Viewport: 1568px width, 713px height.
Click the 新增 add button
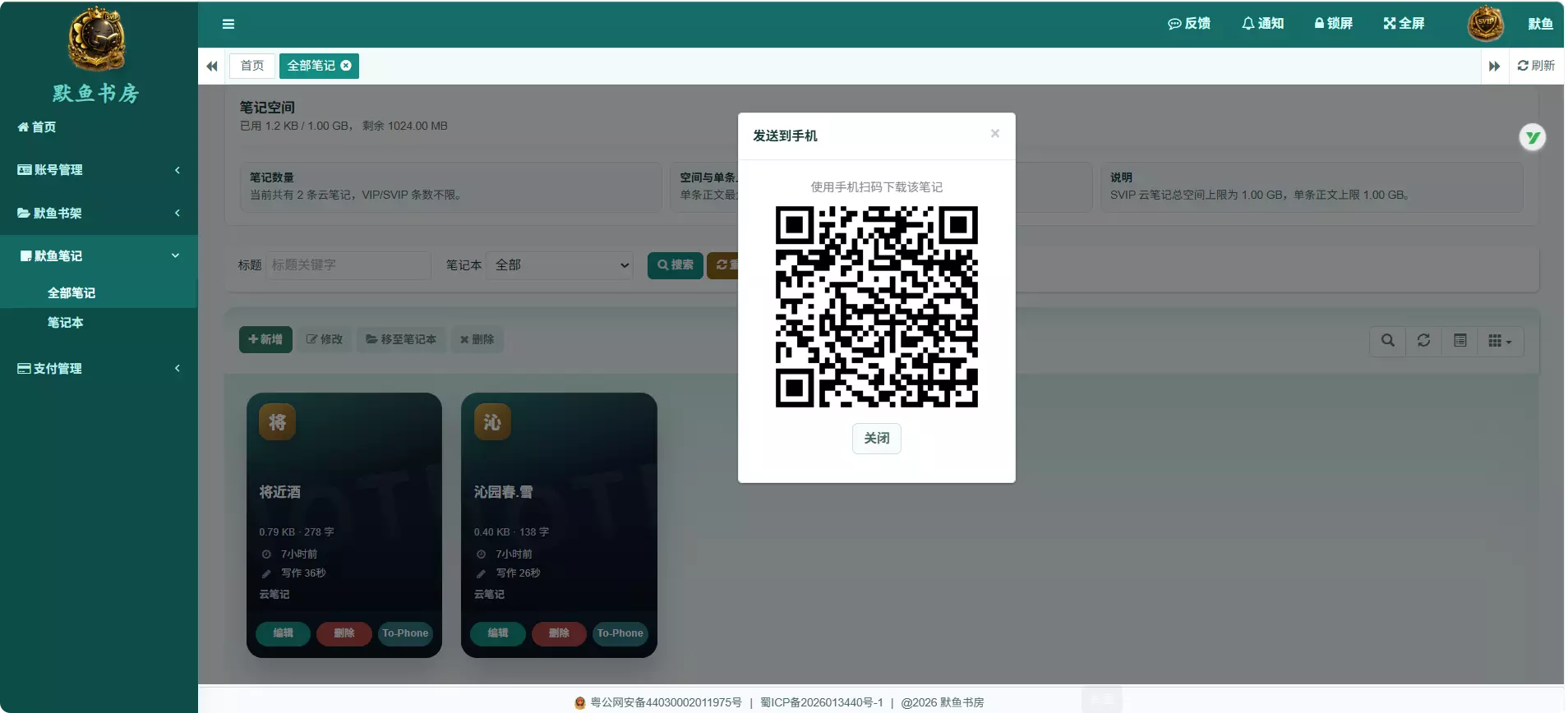click(265, 339)
